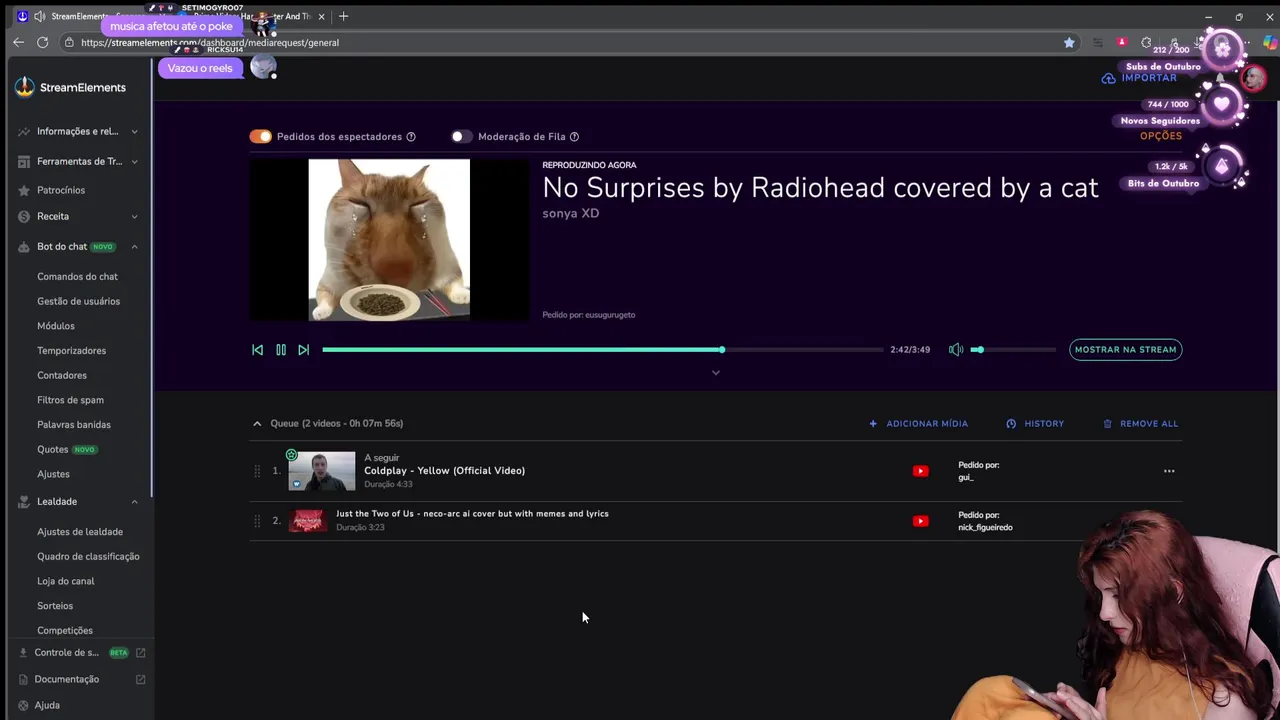The width and height of the screenshot is (1280, 720).
Task: Expand player details chevron below progress bar
Action: coord(715,373)
